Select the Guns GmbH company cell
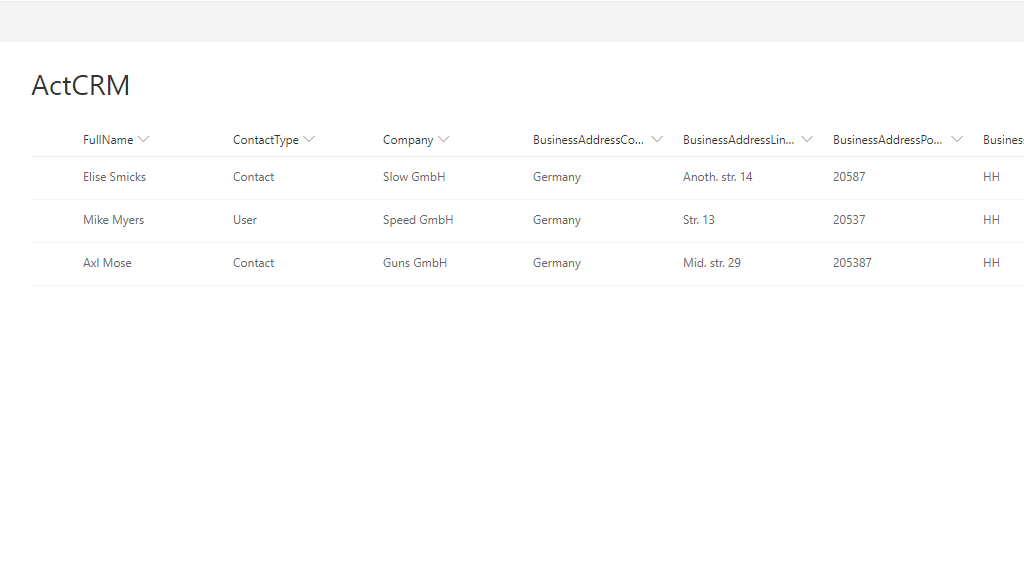Image resolution: width=1024 pixels, height=561 pixels. 415,263
